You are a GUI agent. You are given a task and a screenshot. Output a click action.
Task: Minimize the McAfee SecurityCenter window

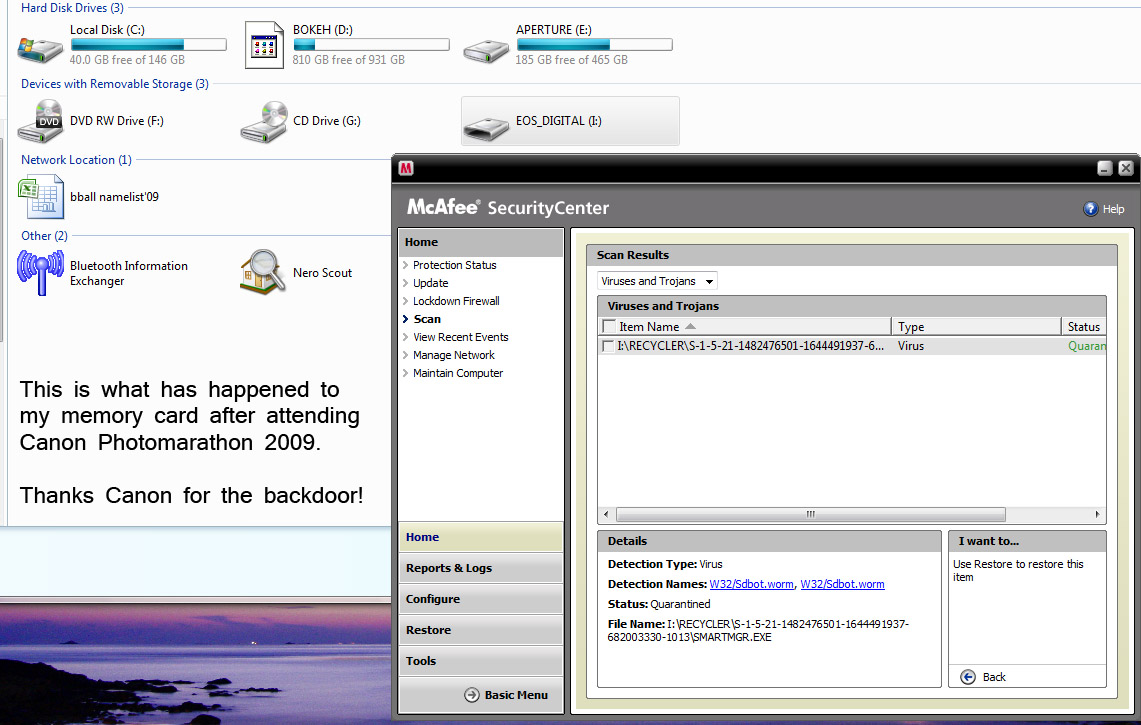point(1105,168)
